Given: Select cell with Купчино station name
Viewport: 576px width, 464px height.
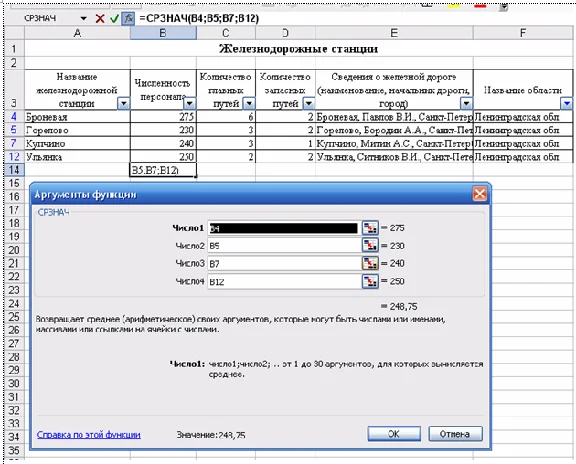Looking at the screenshot, I should (77, 143).
